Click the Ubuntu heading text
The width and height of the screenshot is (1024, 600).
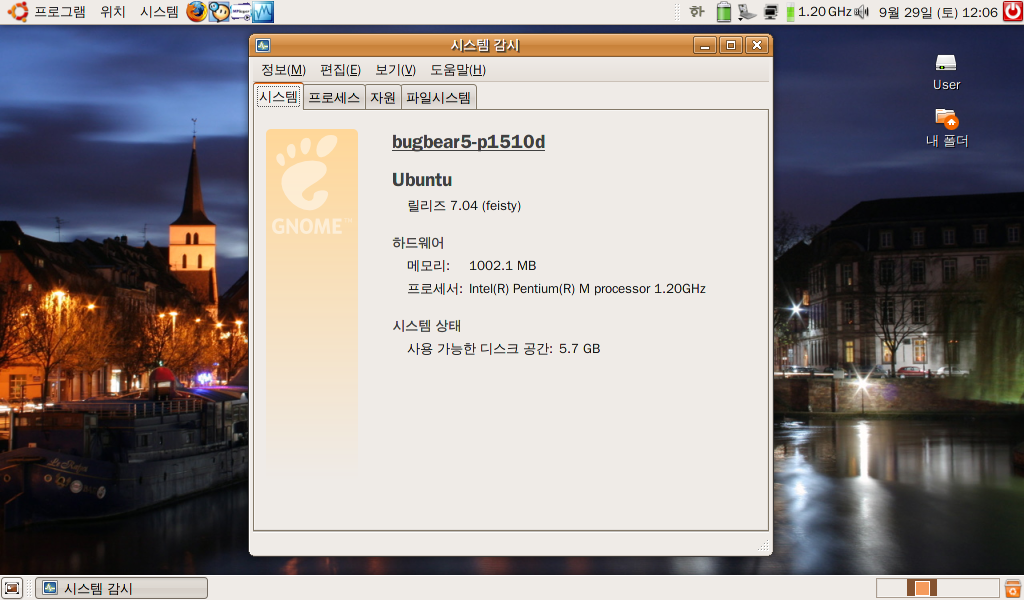click(422, 180)
